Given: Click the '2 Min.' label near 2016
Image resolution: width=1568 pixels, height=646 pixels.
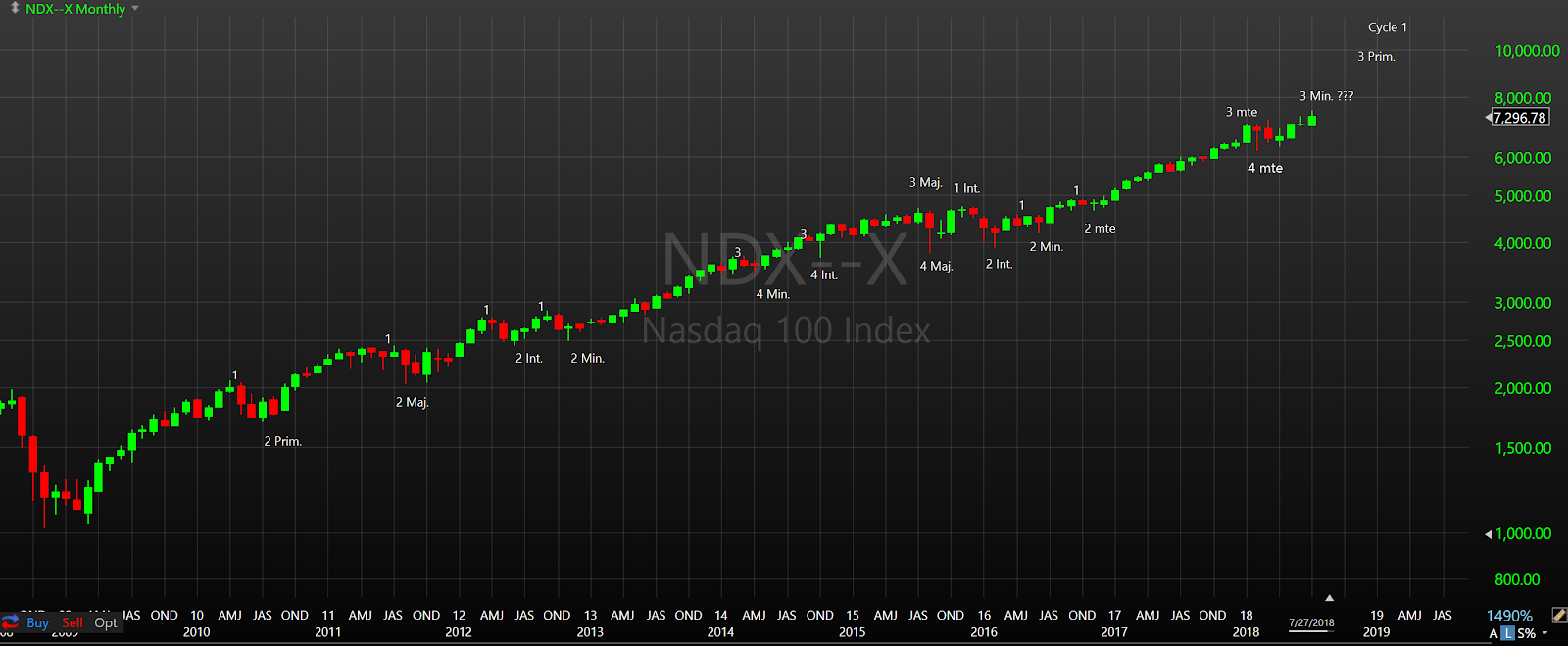Looking at the screenshot, I should tap(1046, 247).
